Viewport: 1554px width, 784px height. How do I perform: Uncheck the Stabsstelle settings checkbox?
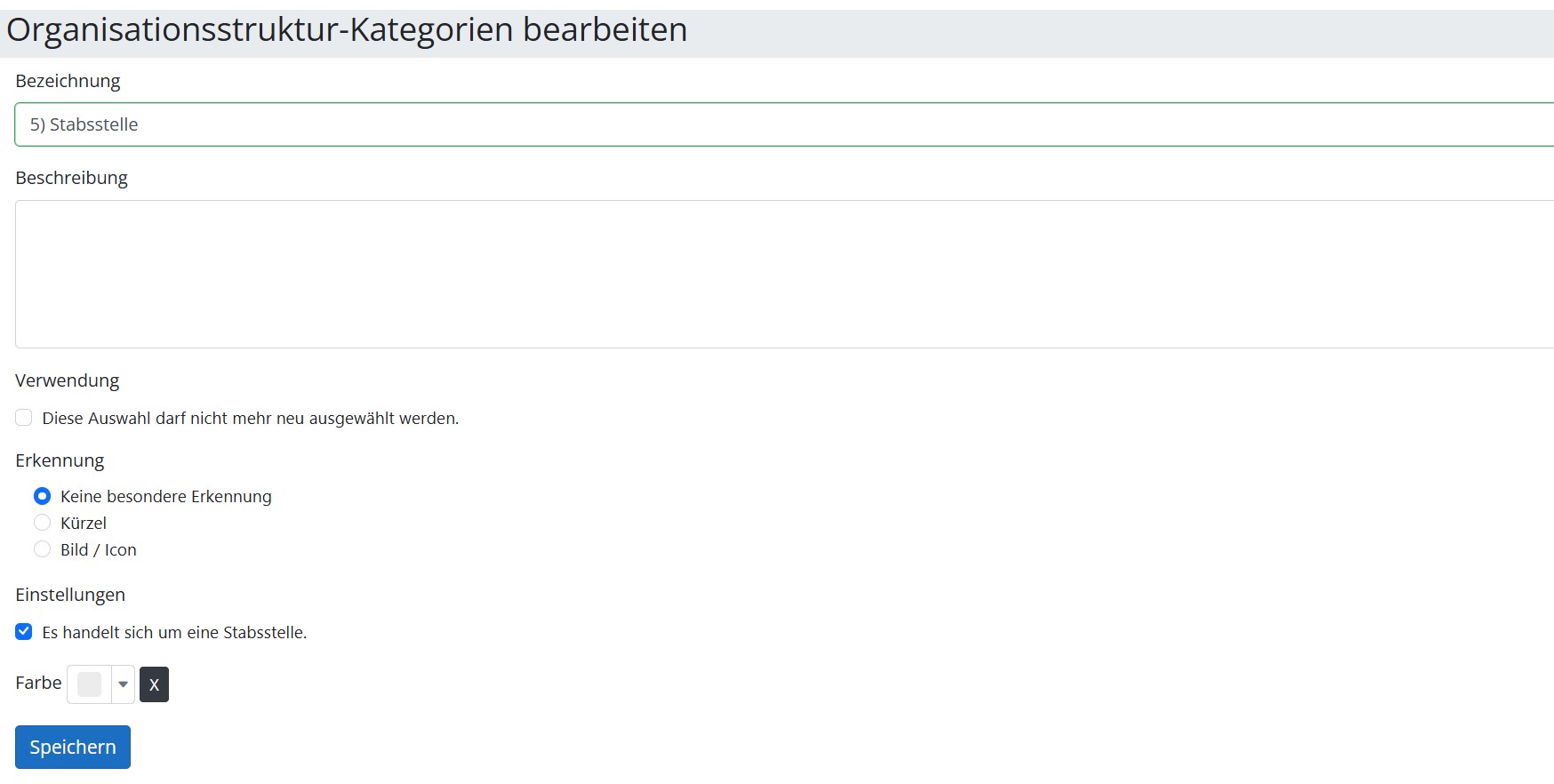[24, 632]
